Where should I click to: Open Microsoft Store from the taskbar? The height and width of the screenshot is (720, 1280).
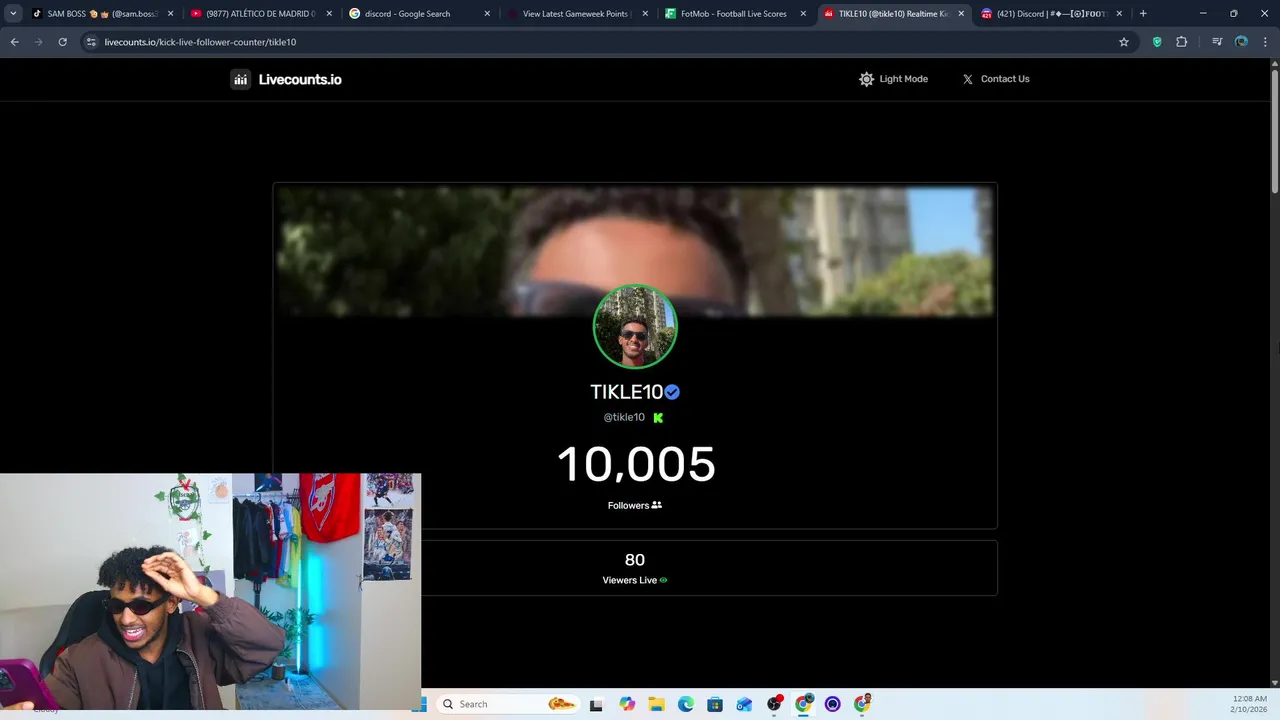[715, 704]
